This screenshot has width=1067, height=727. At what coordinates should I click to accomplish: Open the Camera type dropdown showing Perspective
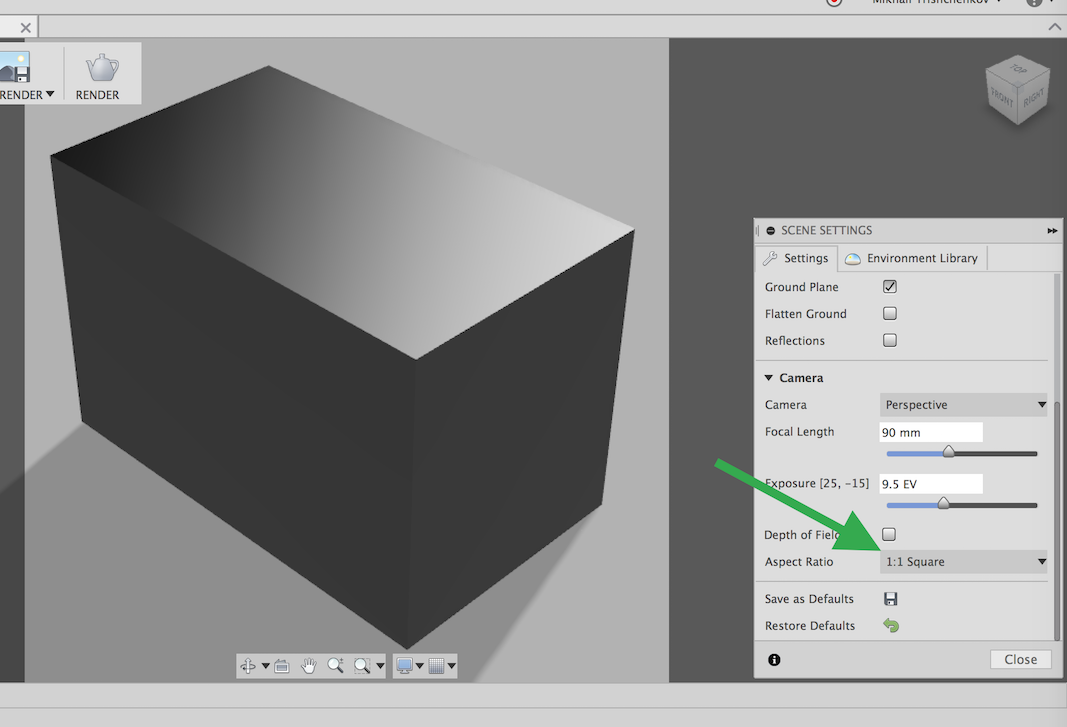click(962, 404)
